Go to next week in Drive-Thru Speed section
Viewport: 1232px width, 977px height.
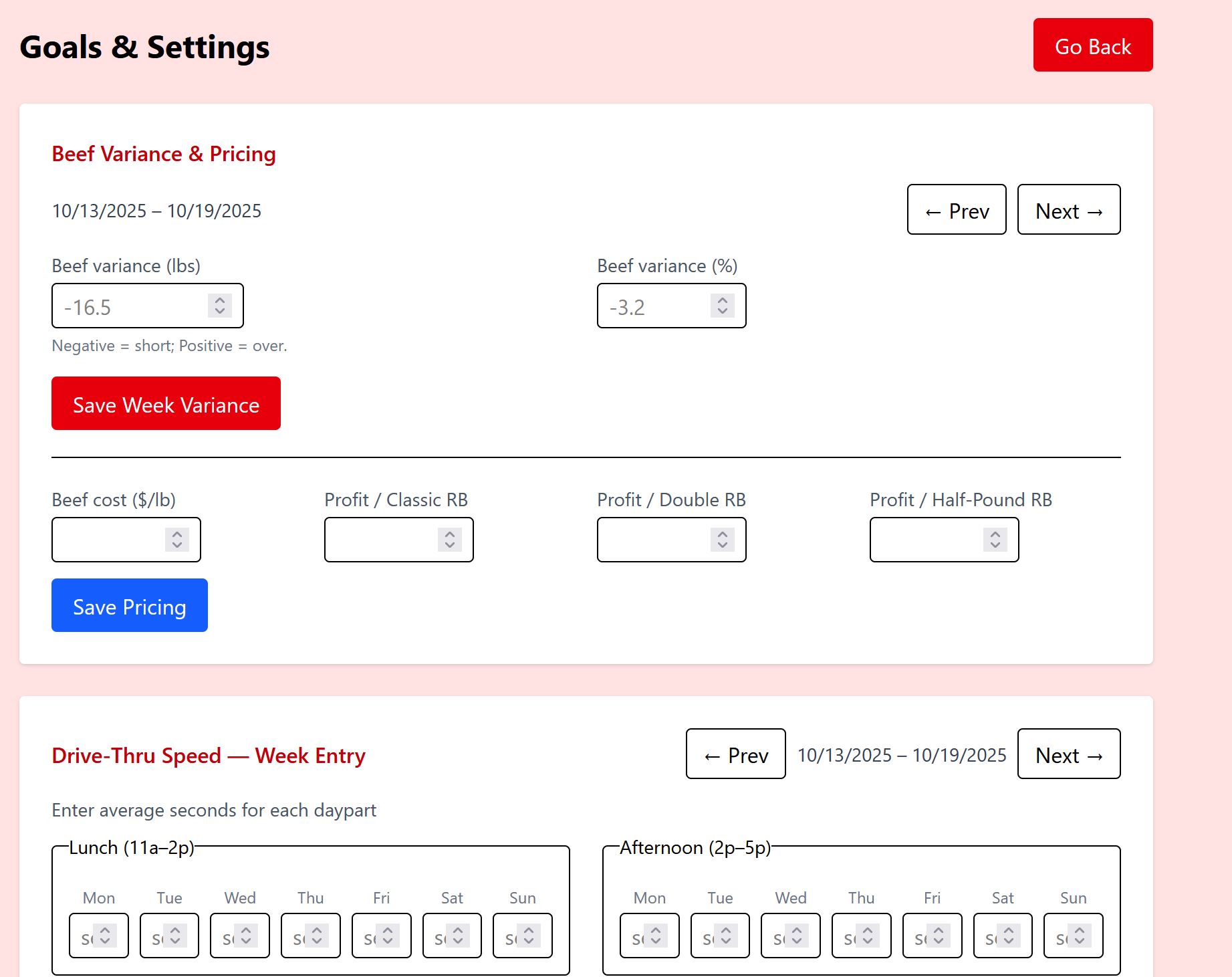[1069, 754]
